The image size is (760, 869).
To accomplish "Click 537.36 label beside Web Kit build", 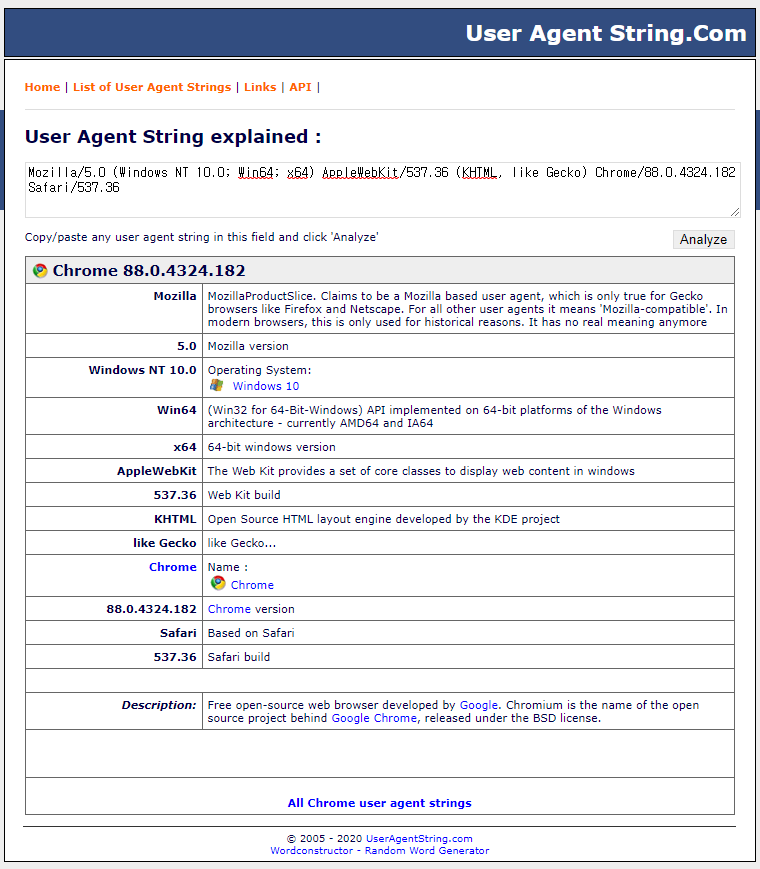I will point(175,495).
